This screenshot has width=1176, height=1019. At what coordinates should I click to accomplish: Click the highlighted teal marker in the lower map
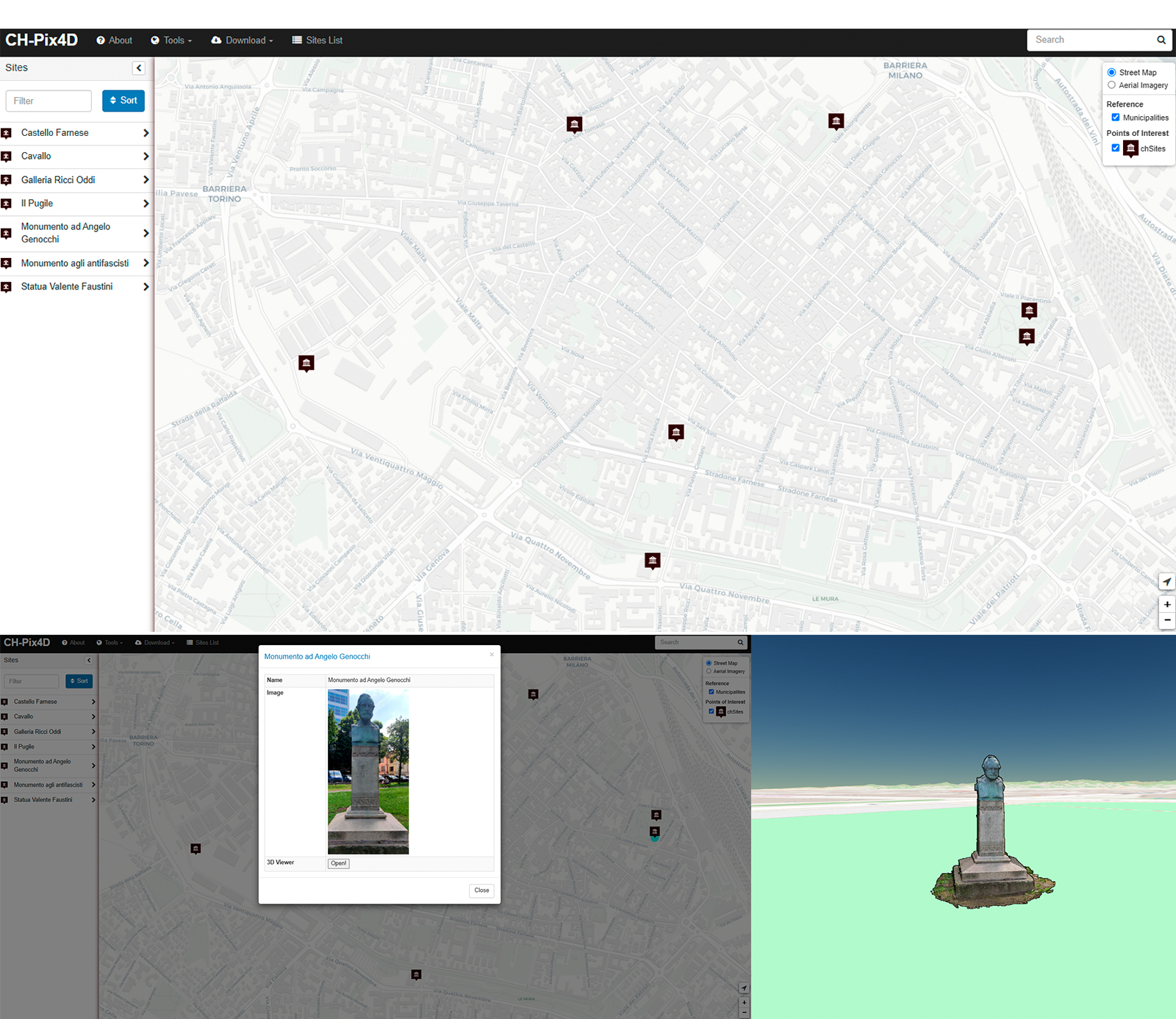tap(655, 832)
